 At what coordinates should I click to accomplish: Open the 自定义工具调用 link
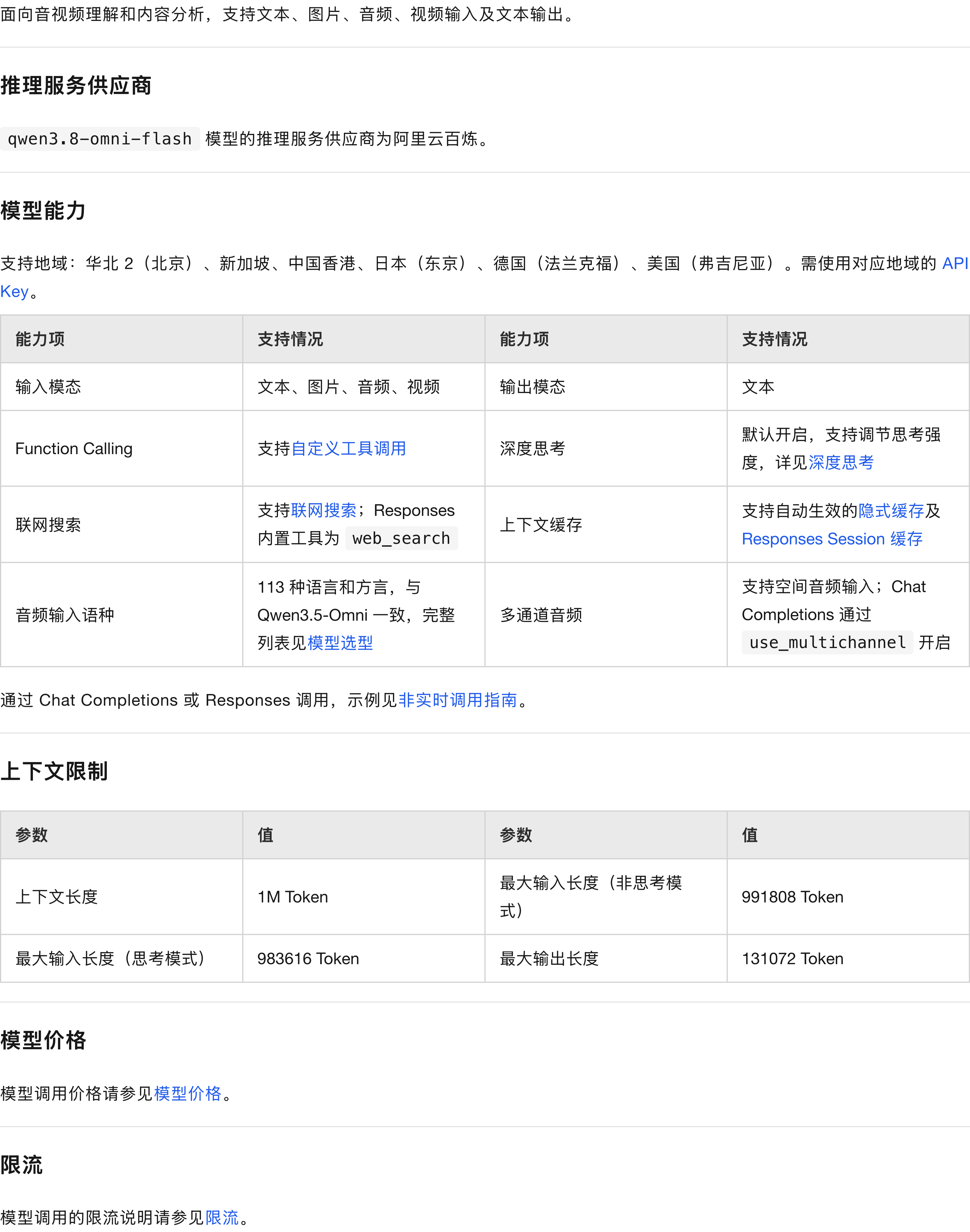[x=349, y=449]
